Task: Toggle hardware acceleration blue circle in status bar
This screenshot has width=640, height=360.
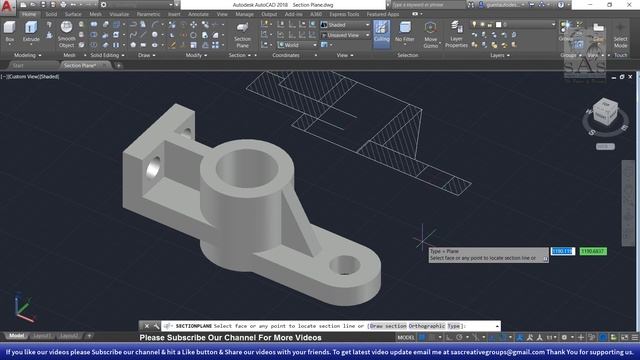Action: point(603,338)
